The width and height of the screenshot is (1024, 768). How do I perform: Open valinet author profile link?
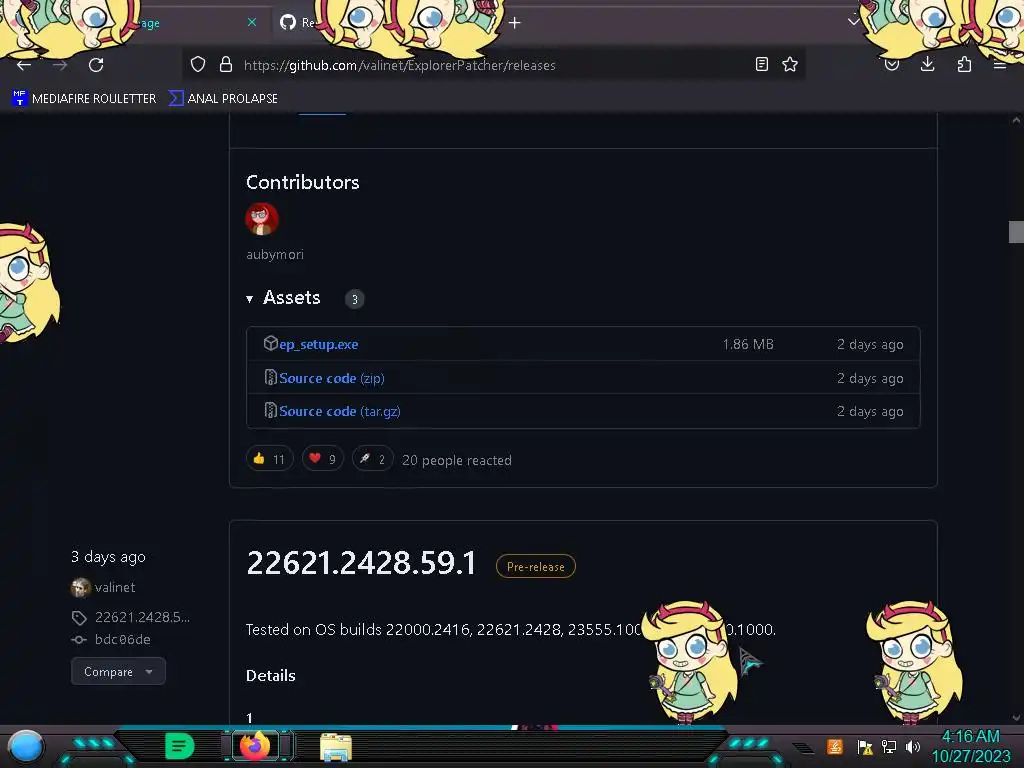[115, 587]
